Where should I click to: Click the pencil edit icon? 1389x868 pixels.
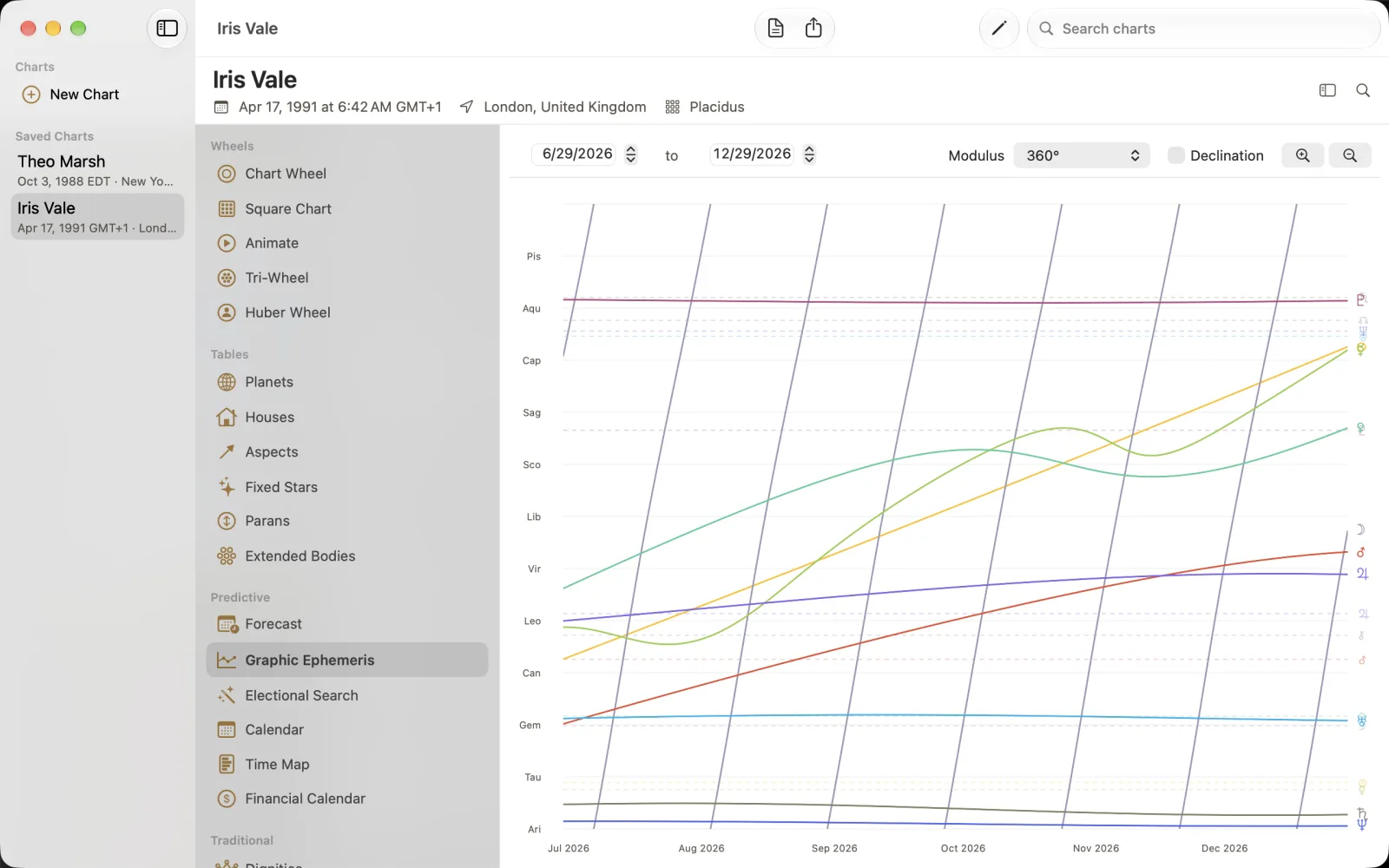(x=998, y=29)
